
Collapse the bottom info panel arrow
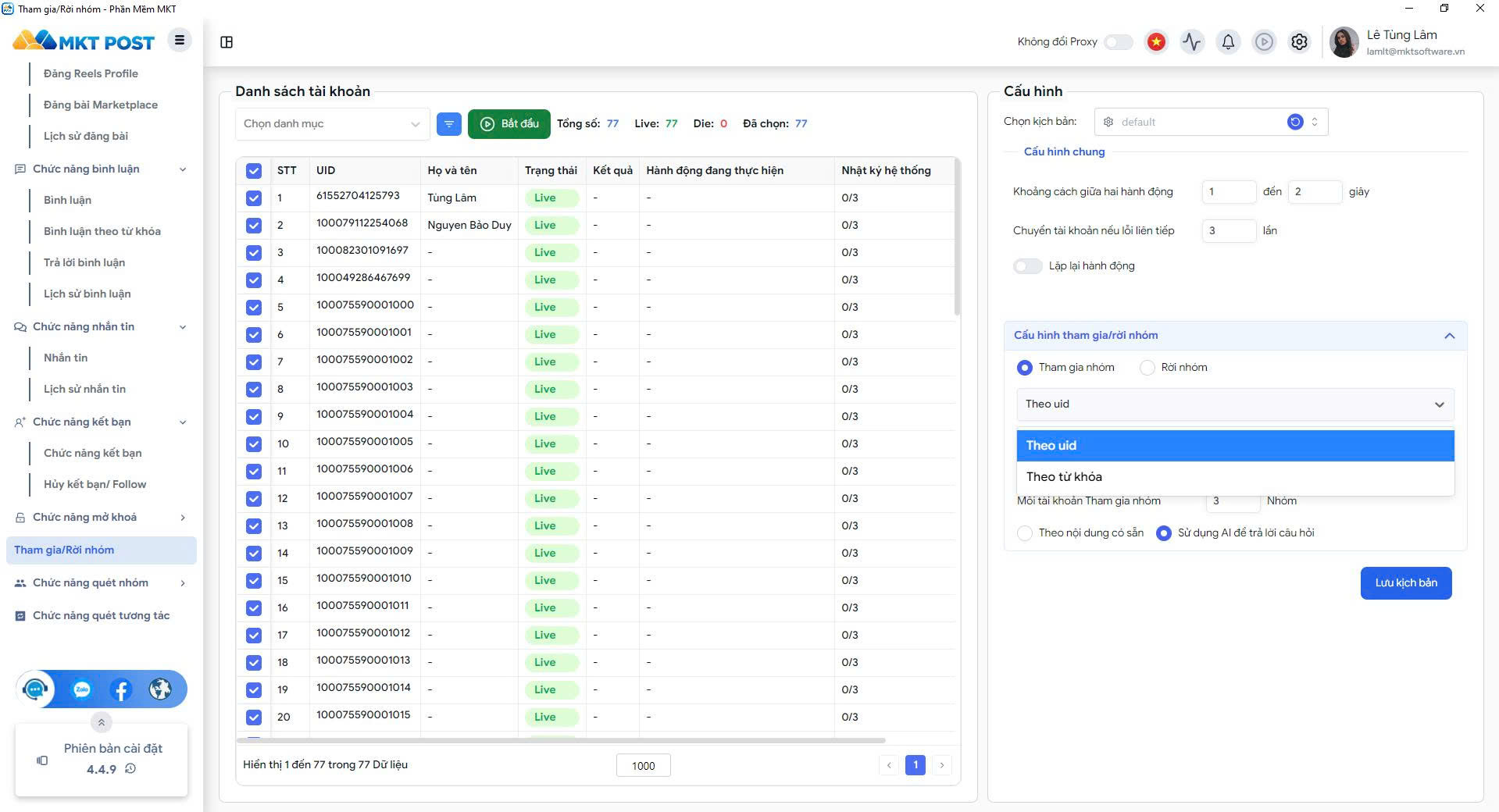(x=101, y=722)
